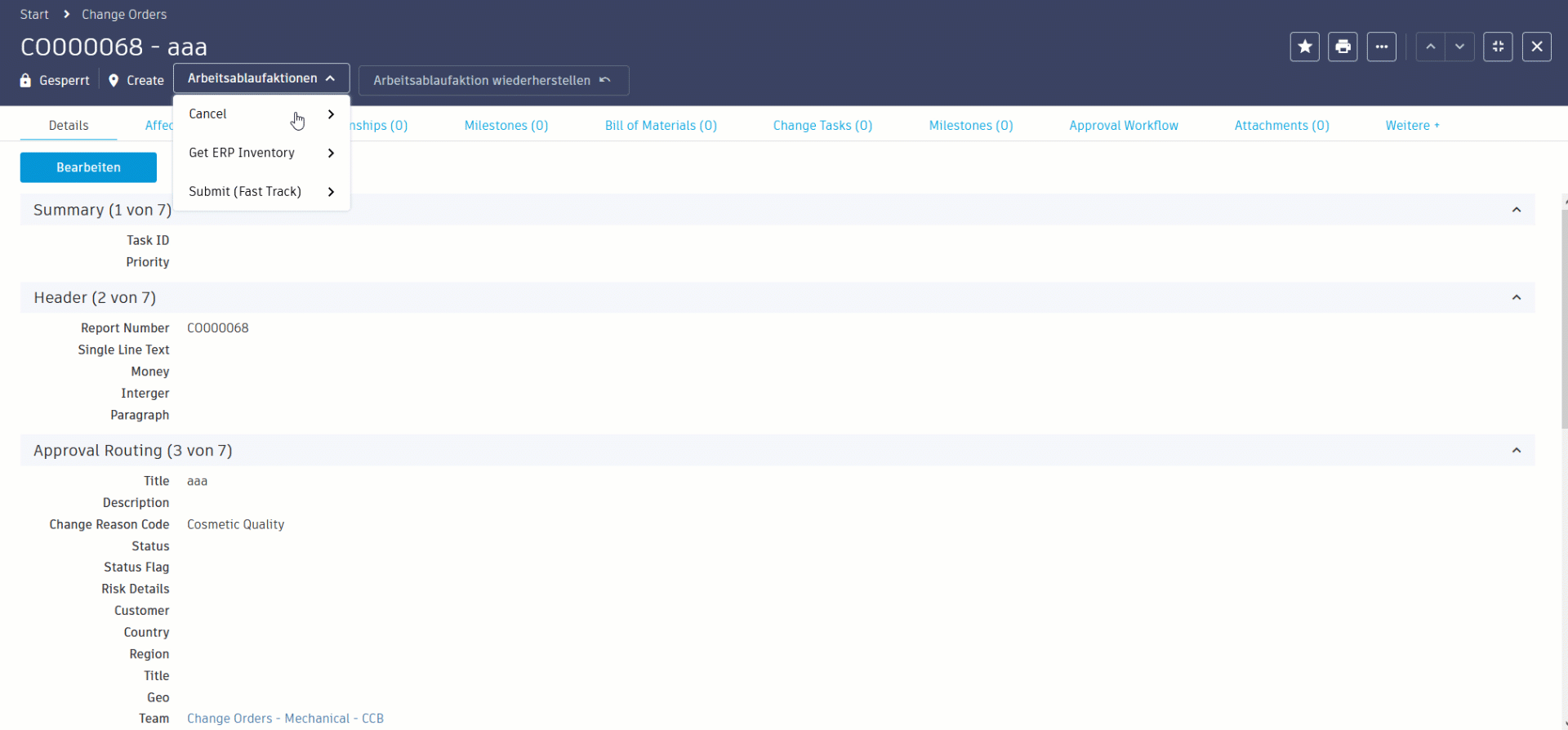The image size is (1568, 730).
Task: Click the undo arrow on Arbeitsablaufaktion wiederherstellen
Action: click(x=605, y=80)
